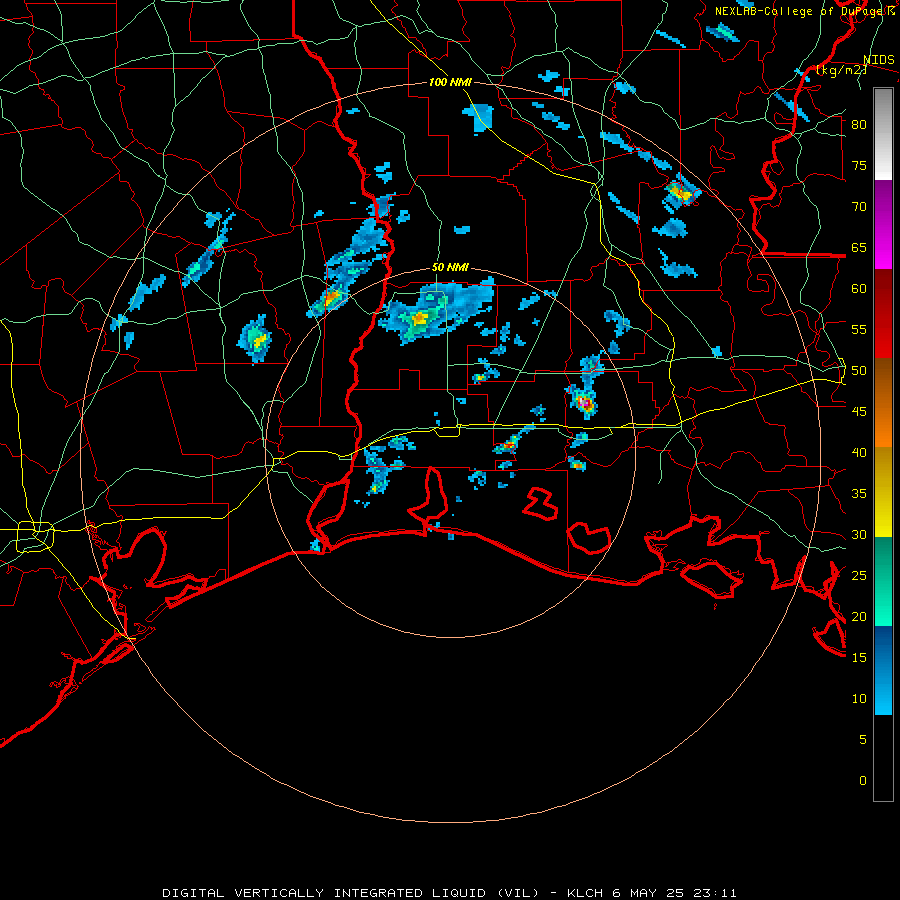Screen dimensions: 900x900
Task: Click the 5 value on the scale
Action: [863, 740]
